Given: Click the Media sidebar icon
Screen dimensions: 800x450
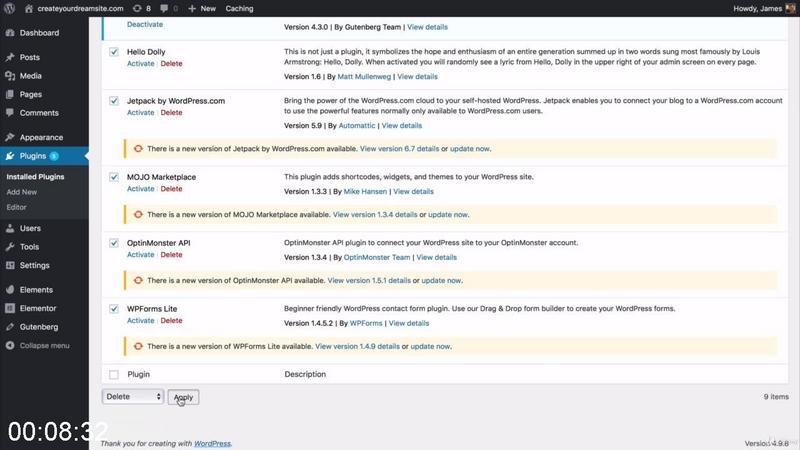Looking at the screenshot, I should (10, 76).
